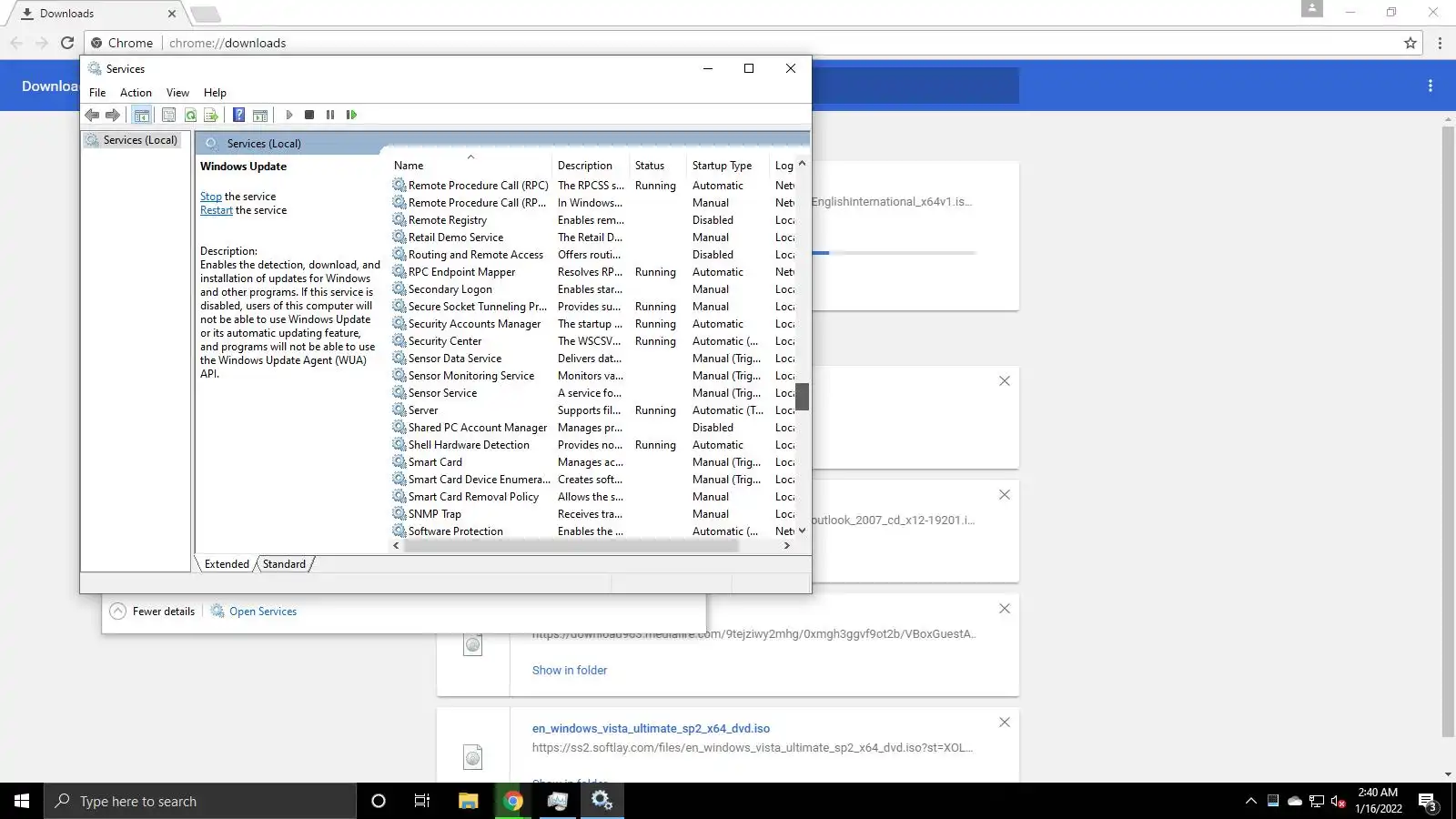Start the selected service with the play icon
This screenshot has width=1456, height=819.
[x=288, y=115]
